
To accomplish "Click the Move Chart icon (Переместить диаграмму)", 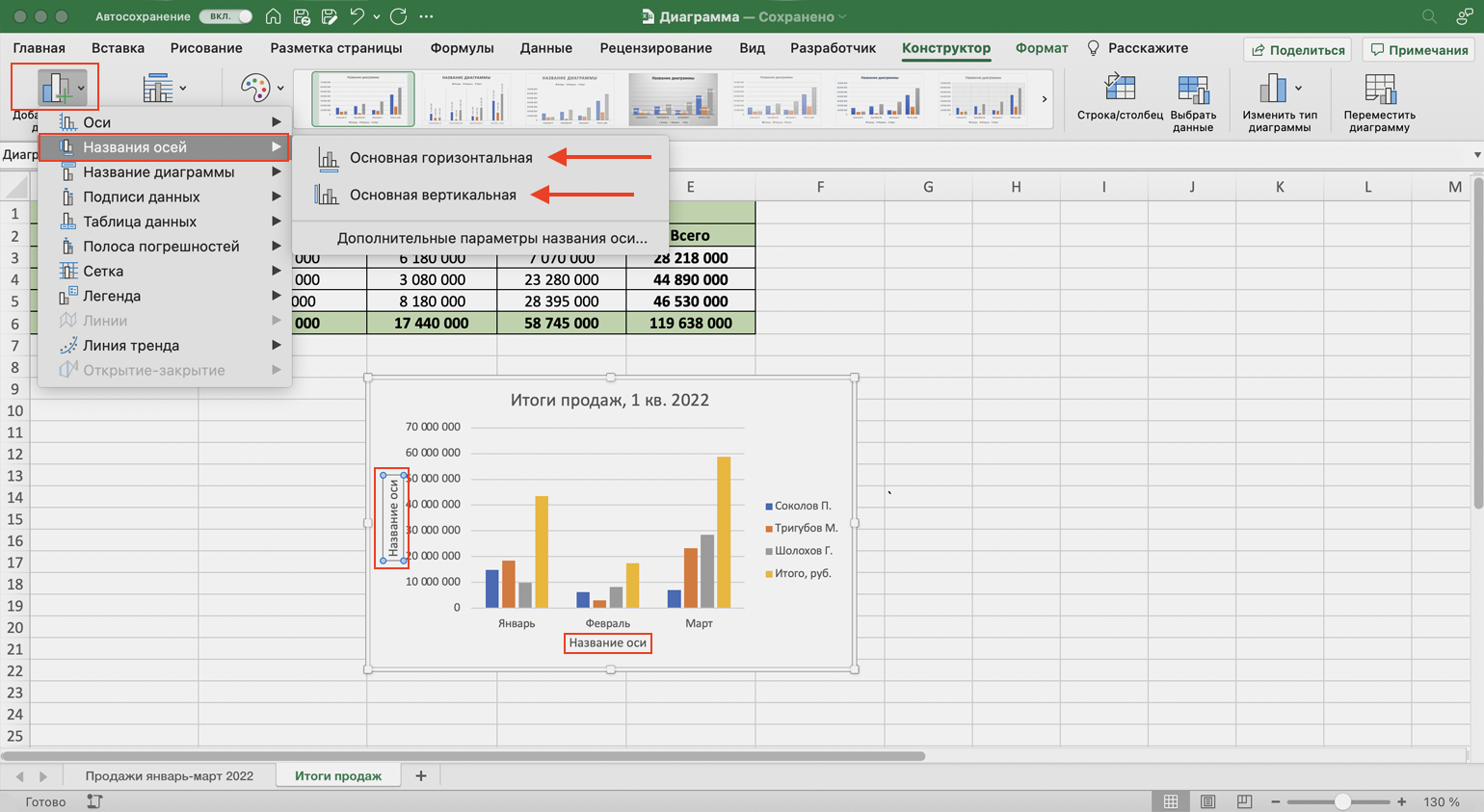I will pos(1379,90).
